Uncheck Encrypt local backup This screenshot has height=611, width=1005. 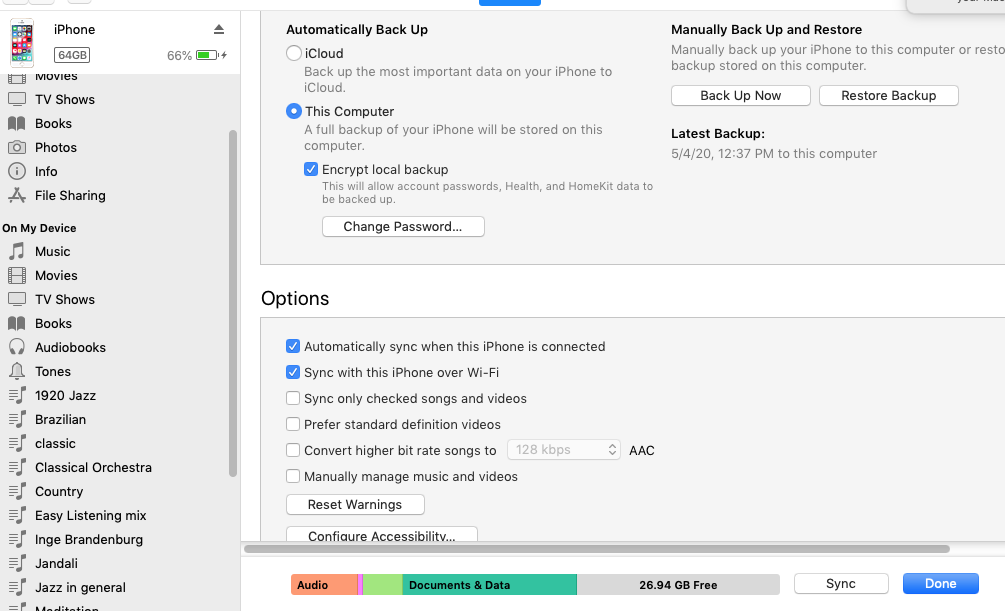click(x=311, y=170)
